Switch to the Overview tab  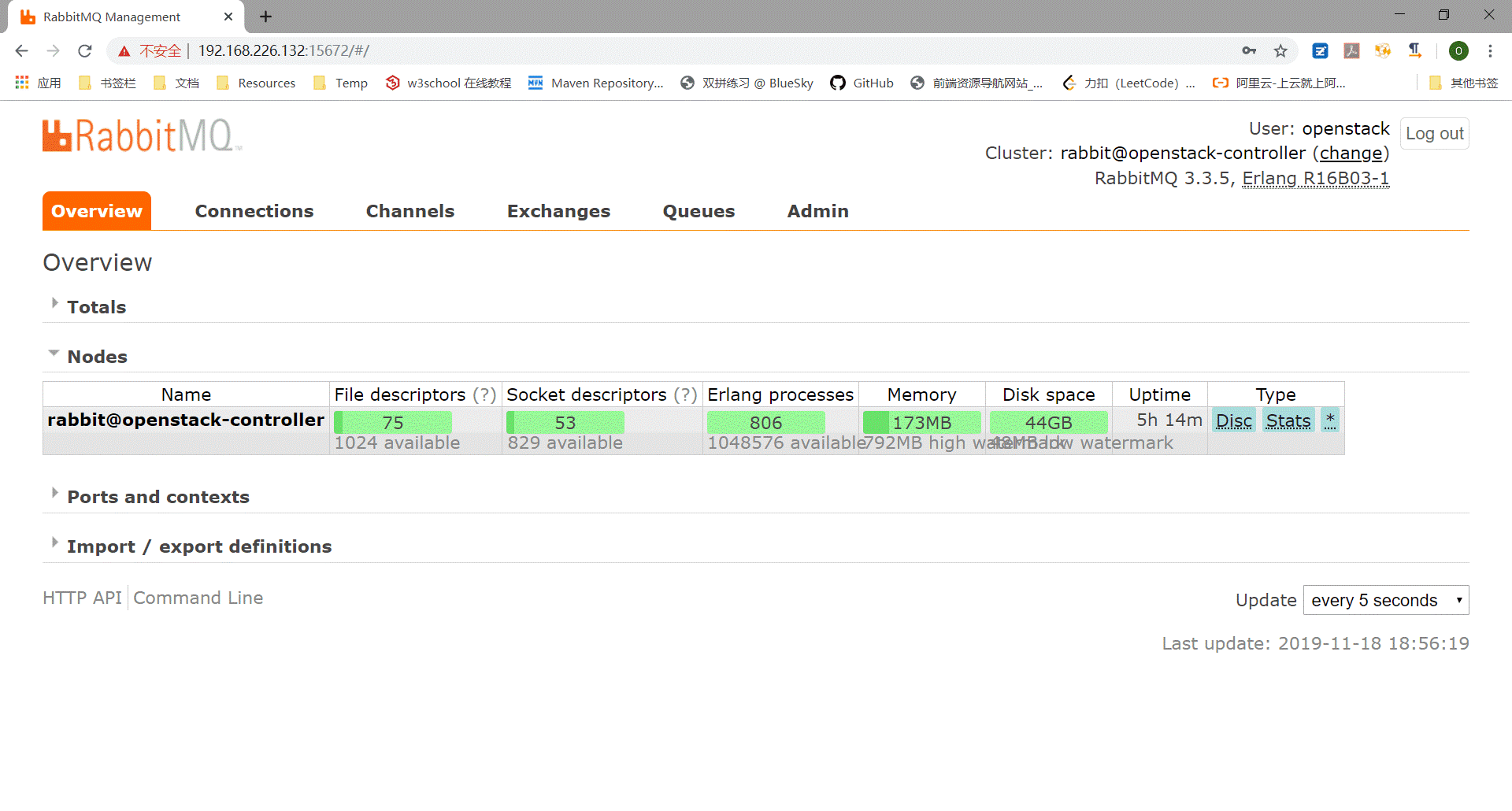[x=97, y=211]
